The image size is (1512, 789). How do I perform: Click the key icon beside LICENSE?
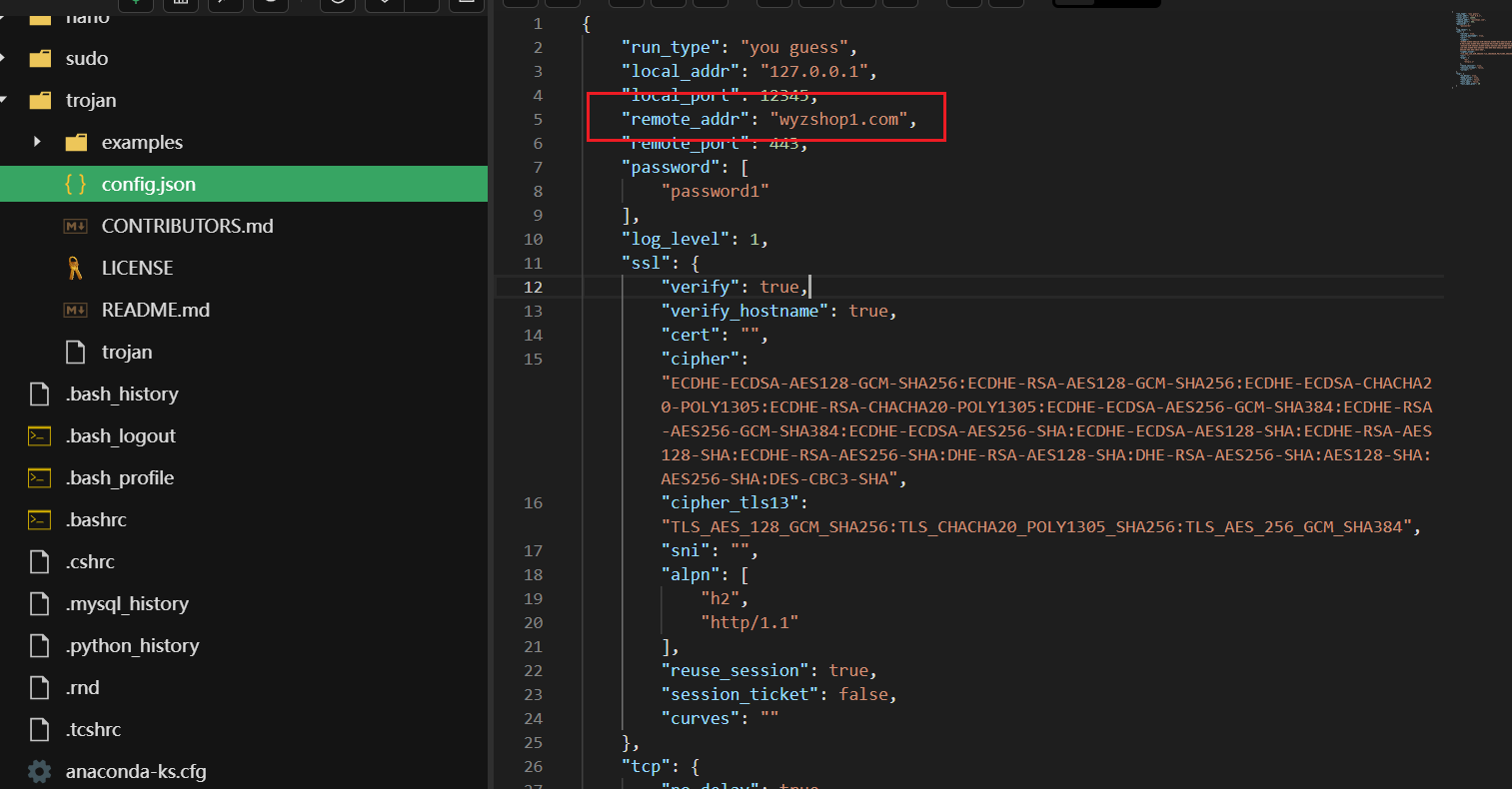click(x=75, y=268)
